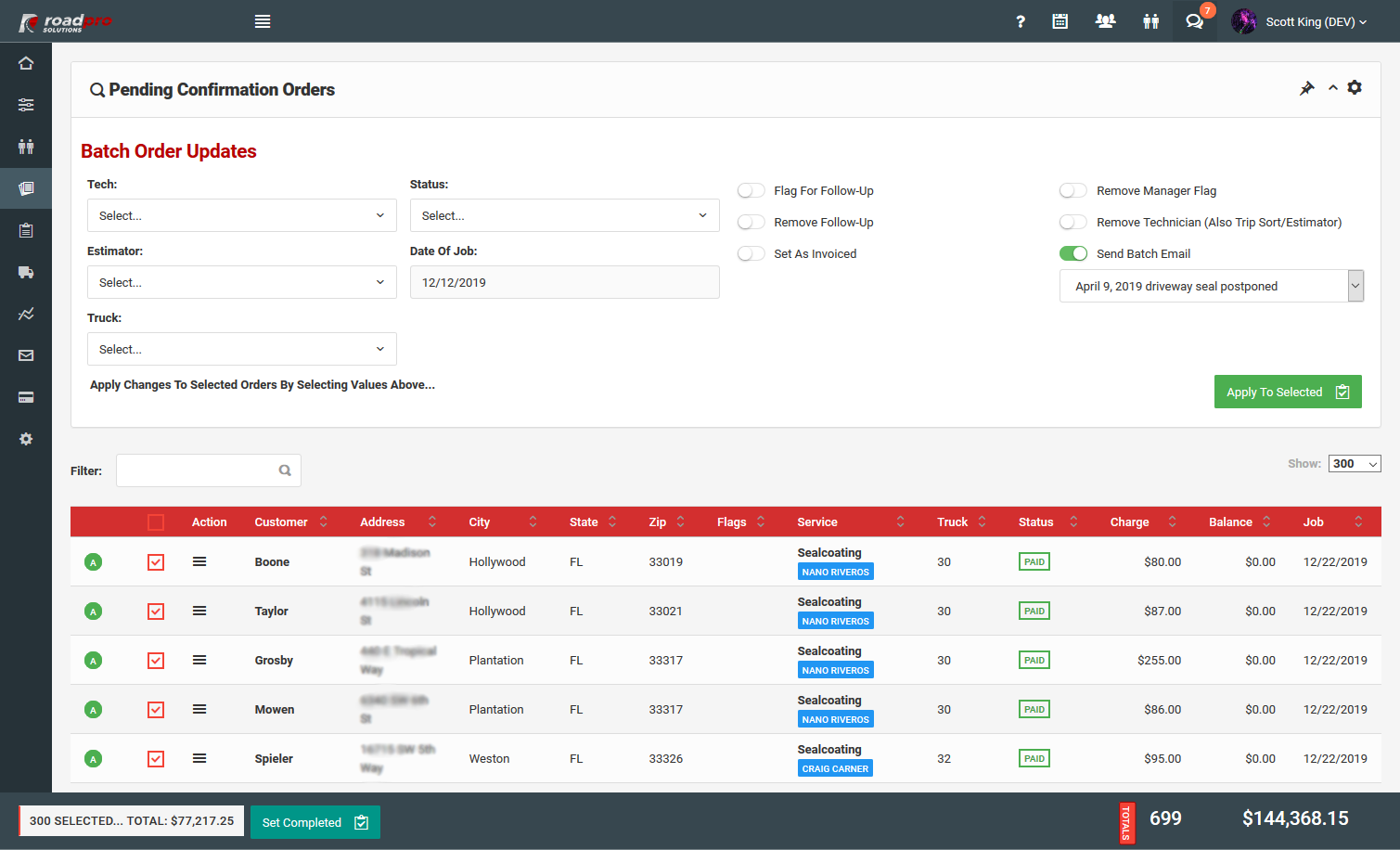This screenshot has width=1400, height=850.
Task: Open the batch email template dropdown
Action: coord(1212,286)
